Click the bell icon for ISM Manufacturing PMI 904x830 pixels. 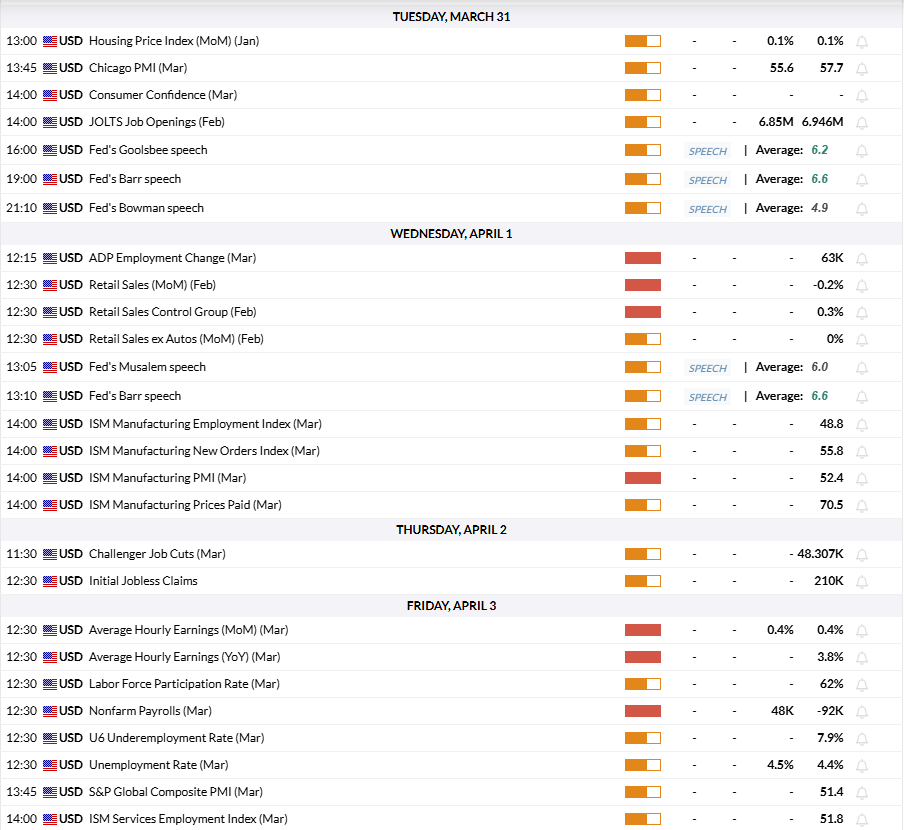[x=861, y=479]
